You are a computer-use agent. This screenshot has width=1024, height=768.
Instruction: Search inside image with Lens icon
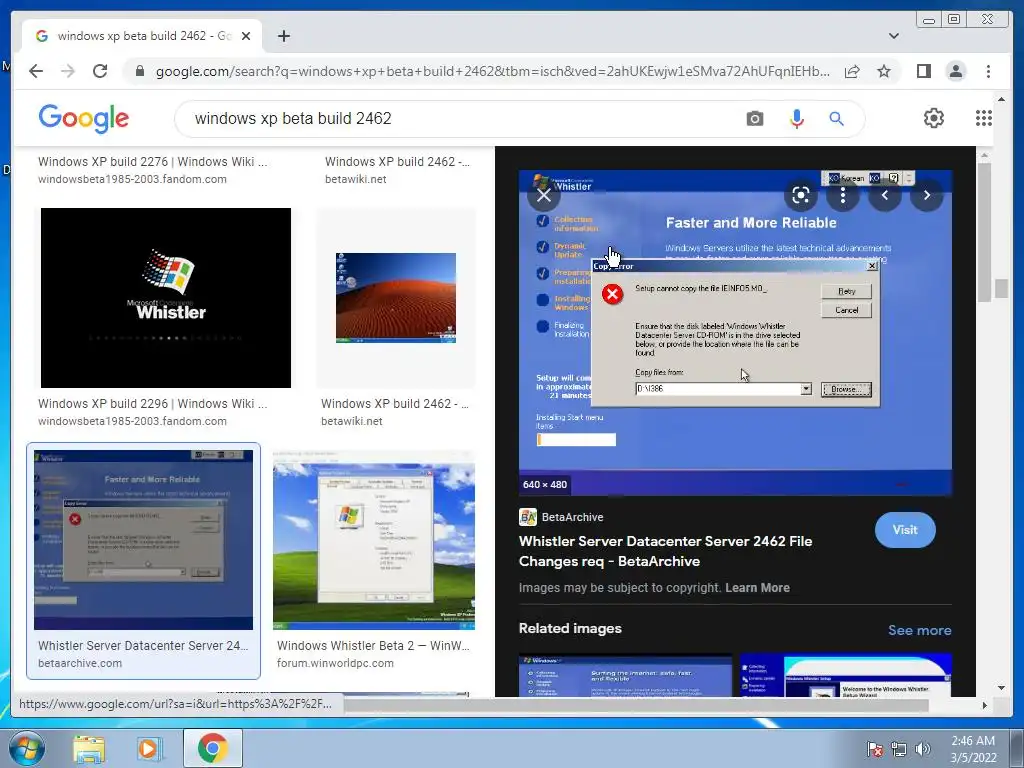(801, 195)
